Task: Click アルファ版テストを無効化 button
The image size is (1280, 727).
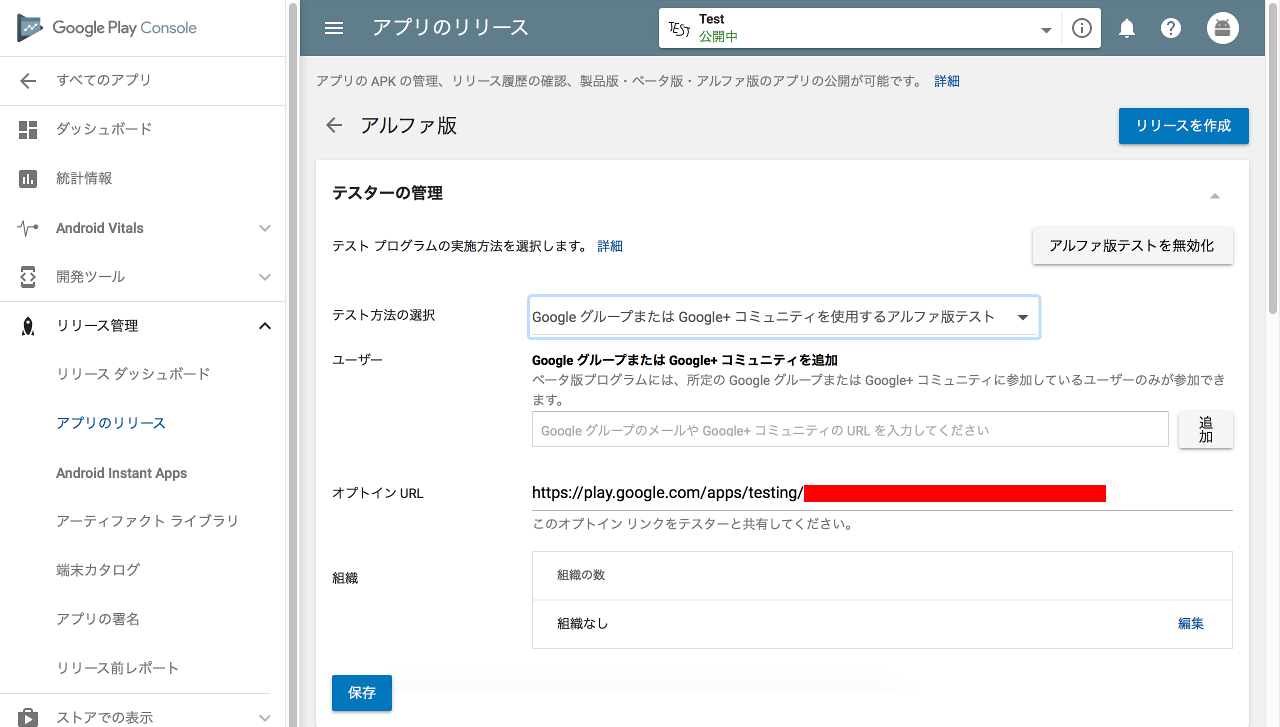Action: coord(1133,246)
